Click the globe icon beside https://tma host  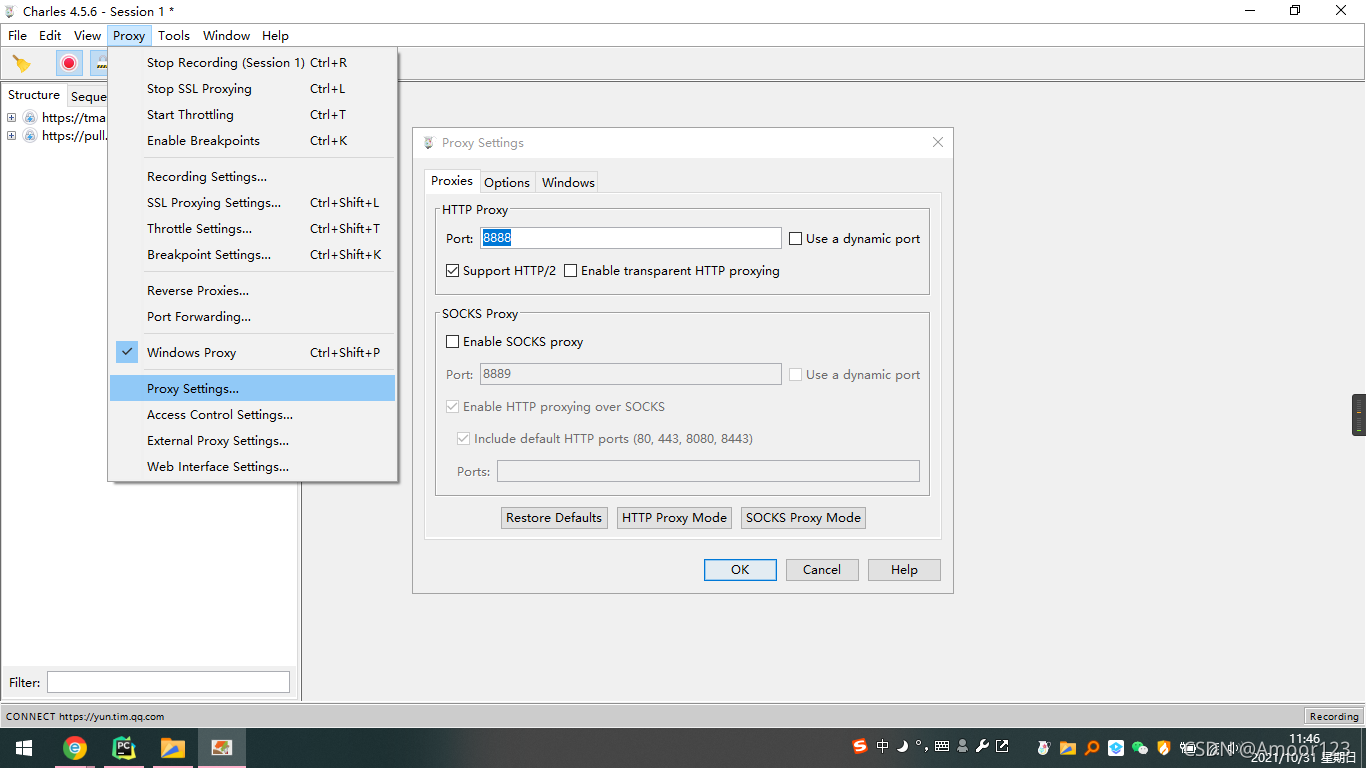click(x=30, y=118)
